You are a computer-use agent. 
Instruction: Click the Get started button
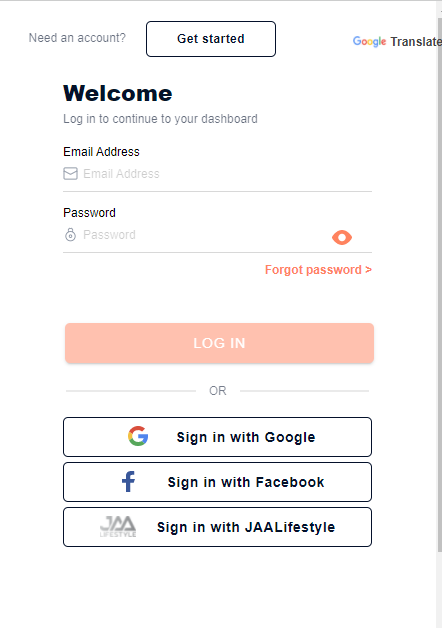(211, 39)
